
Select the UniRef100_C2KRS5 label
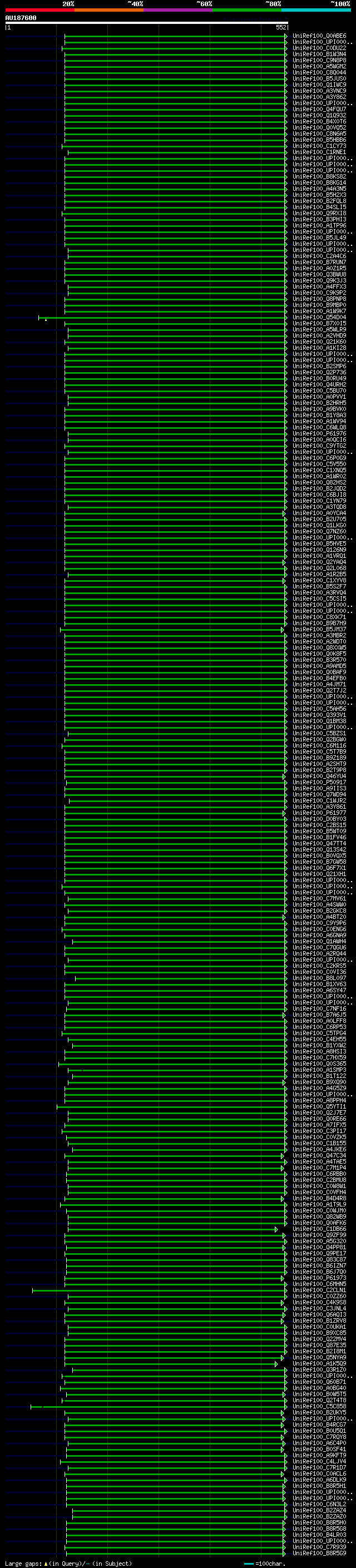(319, 967)
